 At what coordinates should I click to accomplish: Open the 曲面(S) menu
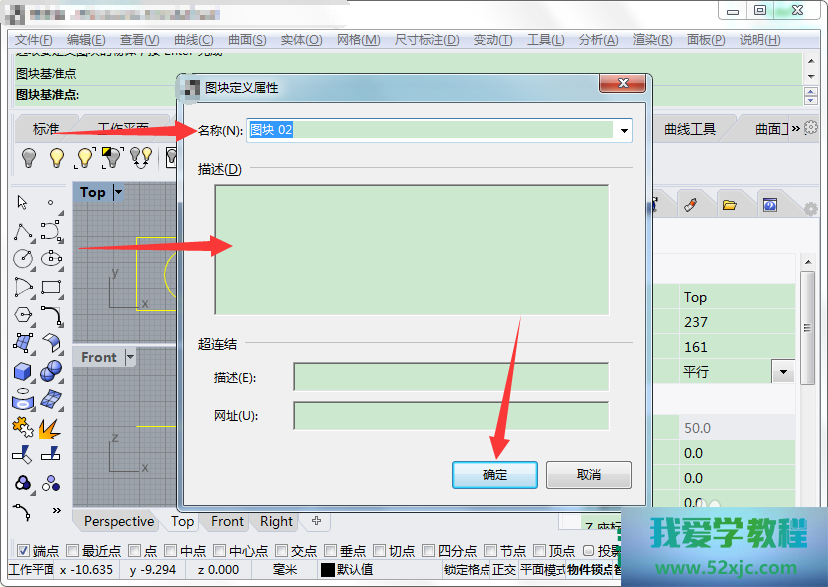coord(246,40)
